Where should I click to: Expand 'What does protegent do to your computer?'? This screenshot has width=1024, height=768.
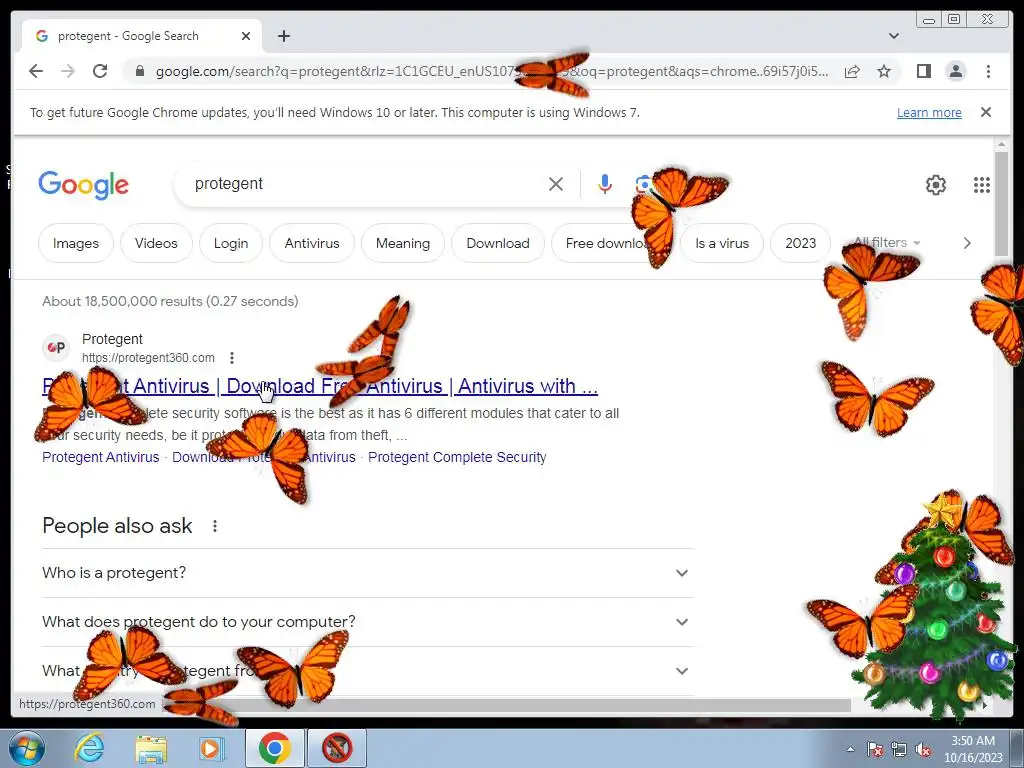(x=367, y=622)
